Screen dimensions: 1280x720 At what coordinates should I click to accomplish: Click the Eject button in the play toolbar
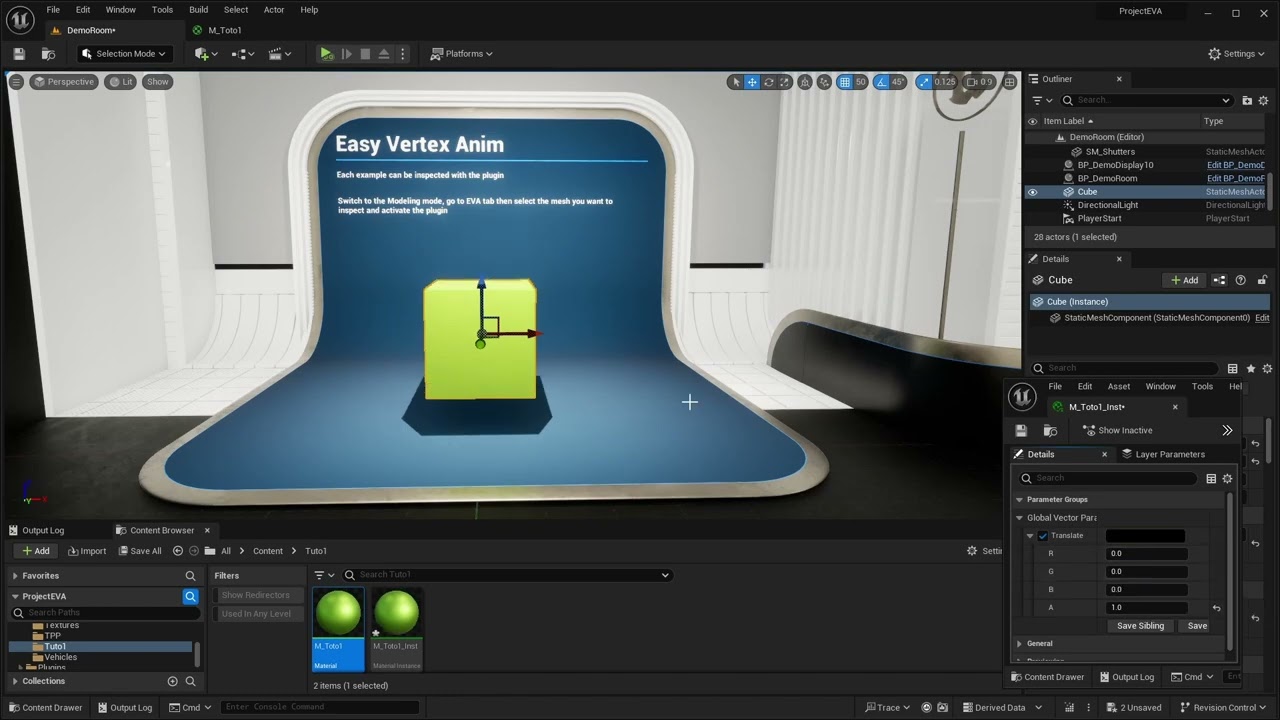(384, 54)
